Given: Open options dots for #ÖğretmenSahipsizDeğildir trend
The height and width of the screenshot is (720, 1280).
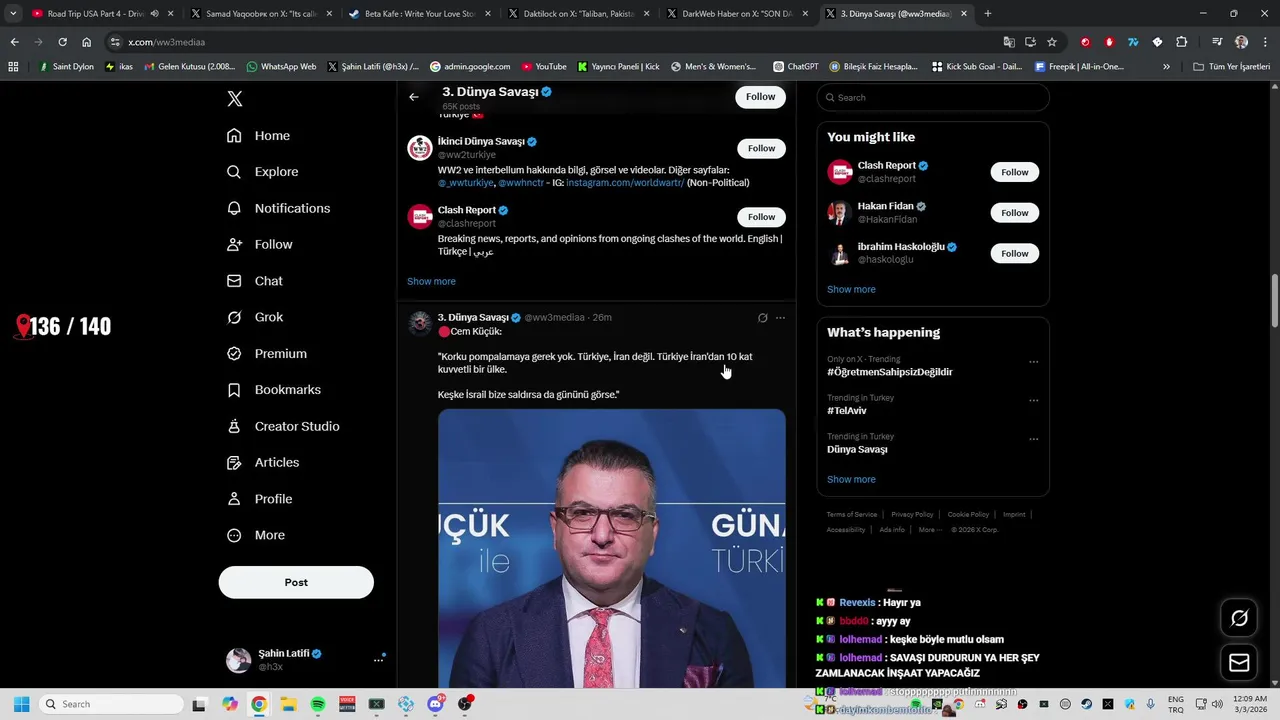Looking at the screenshot, I should click(1034, 361).
